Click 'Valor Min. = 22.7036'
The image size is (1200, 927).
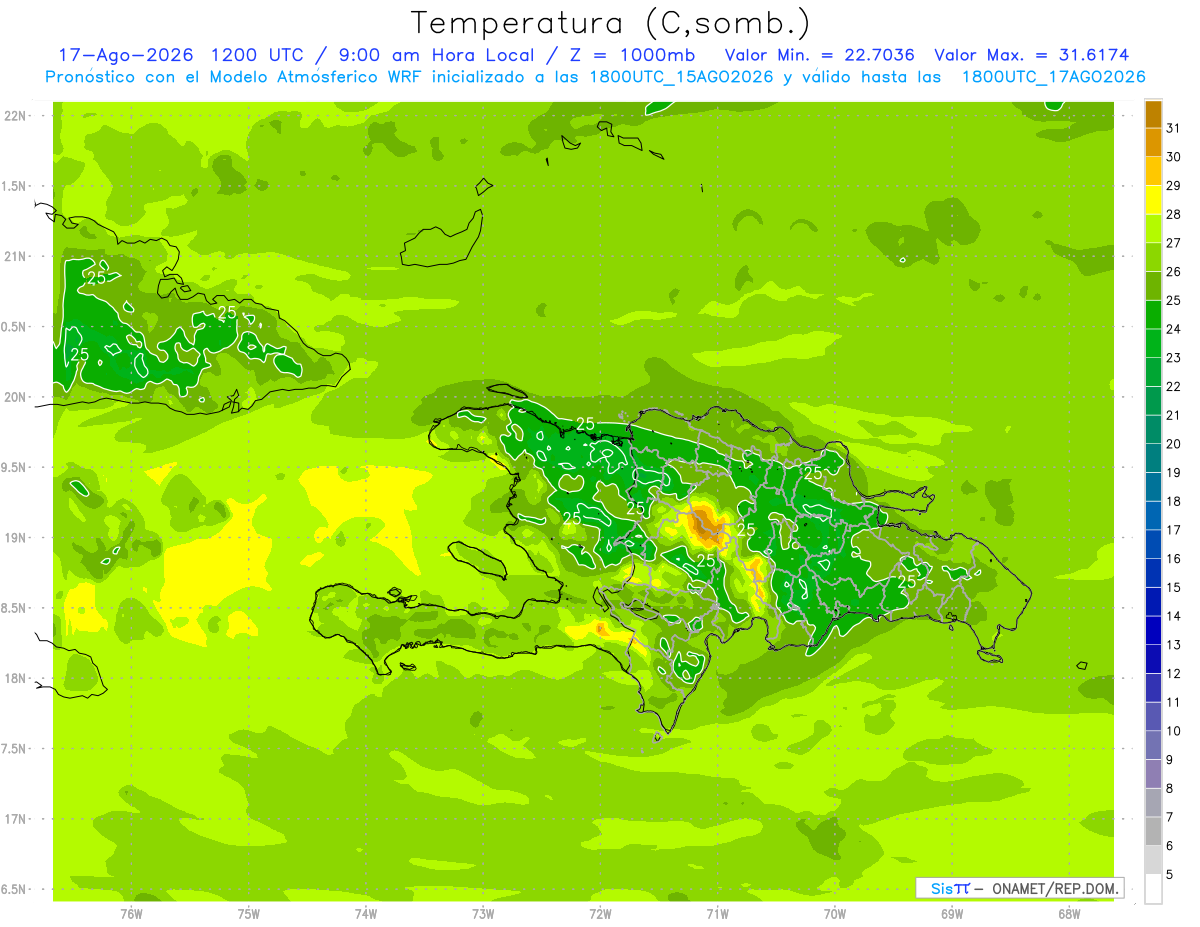click(x=819, y=55)
